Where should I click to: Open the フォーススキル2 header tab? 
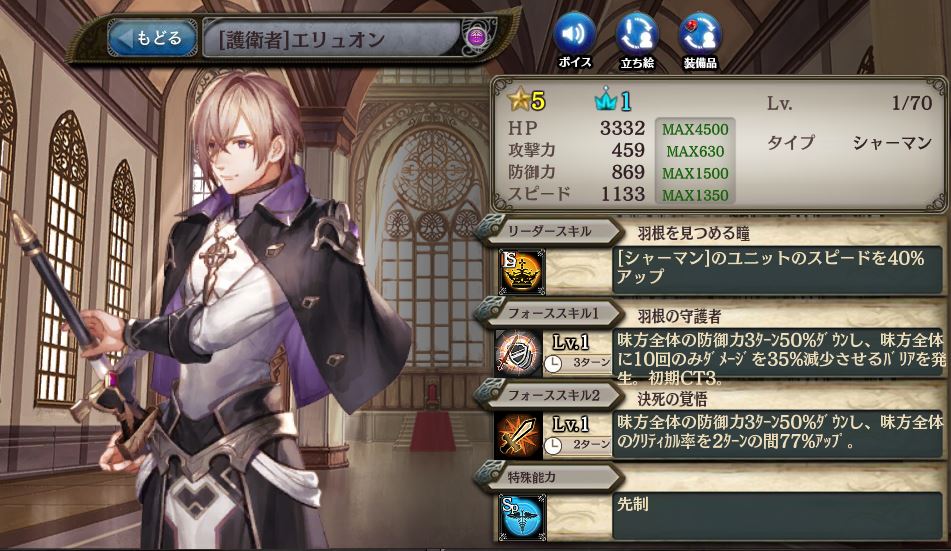point(549,396)
